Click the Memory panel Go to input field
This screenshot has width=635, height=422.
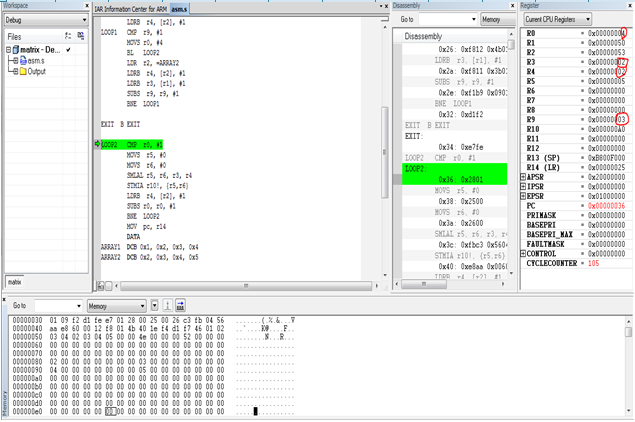pyautogui.click(x=55, y=306)
